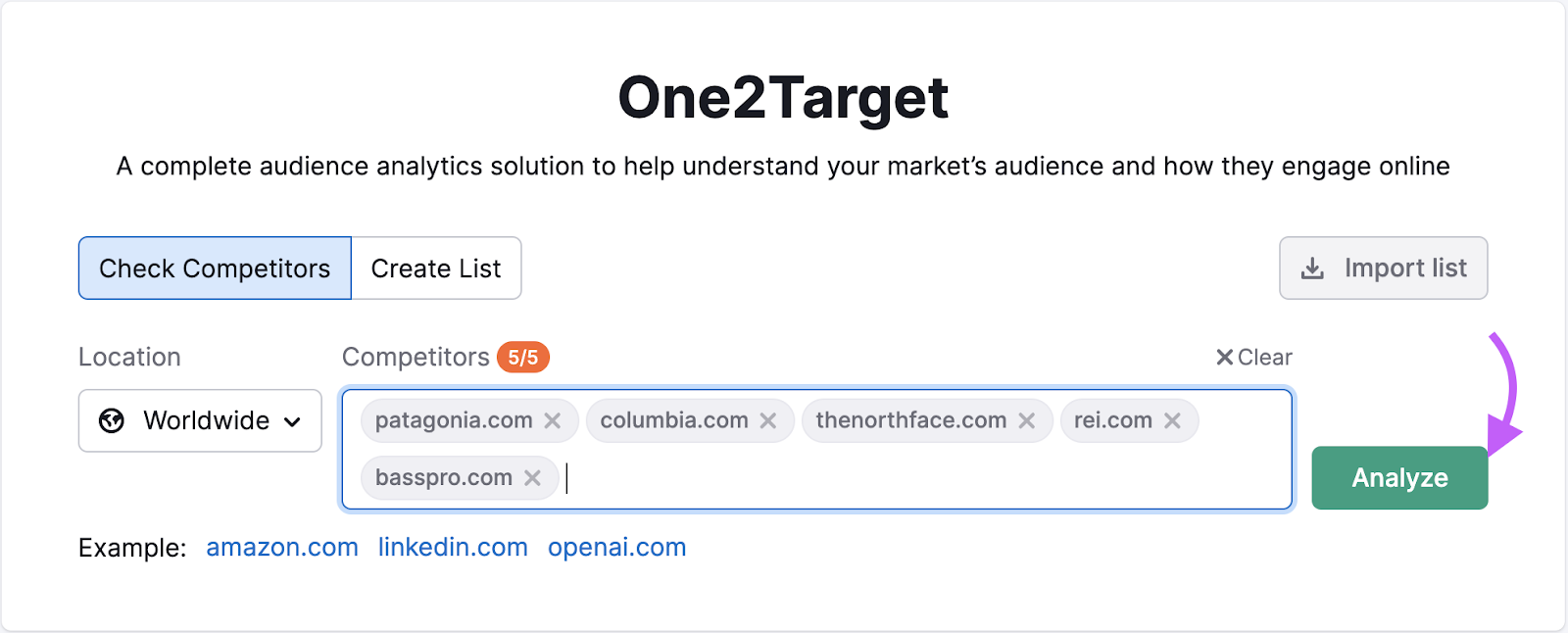Open the openai.com example link
This screenshot has height=633, width=1568.
click(616, 547)
